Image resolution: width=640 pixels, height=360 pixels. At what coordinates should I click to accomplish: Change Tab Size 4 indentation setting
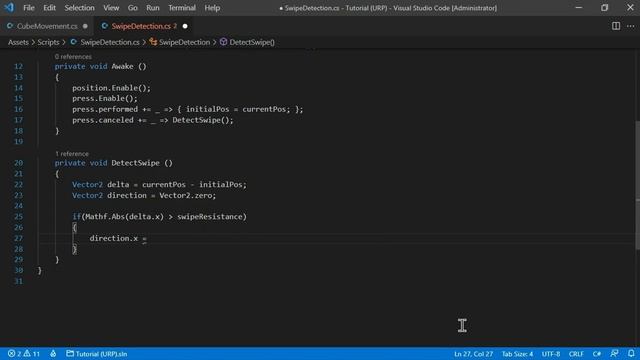click(x=517, y=354)
